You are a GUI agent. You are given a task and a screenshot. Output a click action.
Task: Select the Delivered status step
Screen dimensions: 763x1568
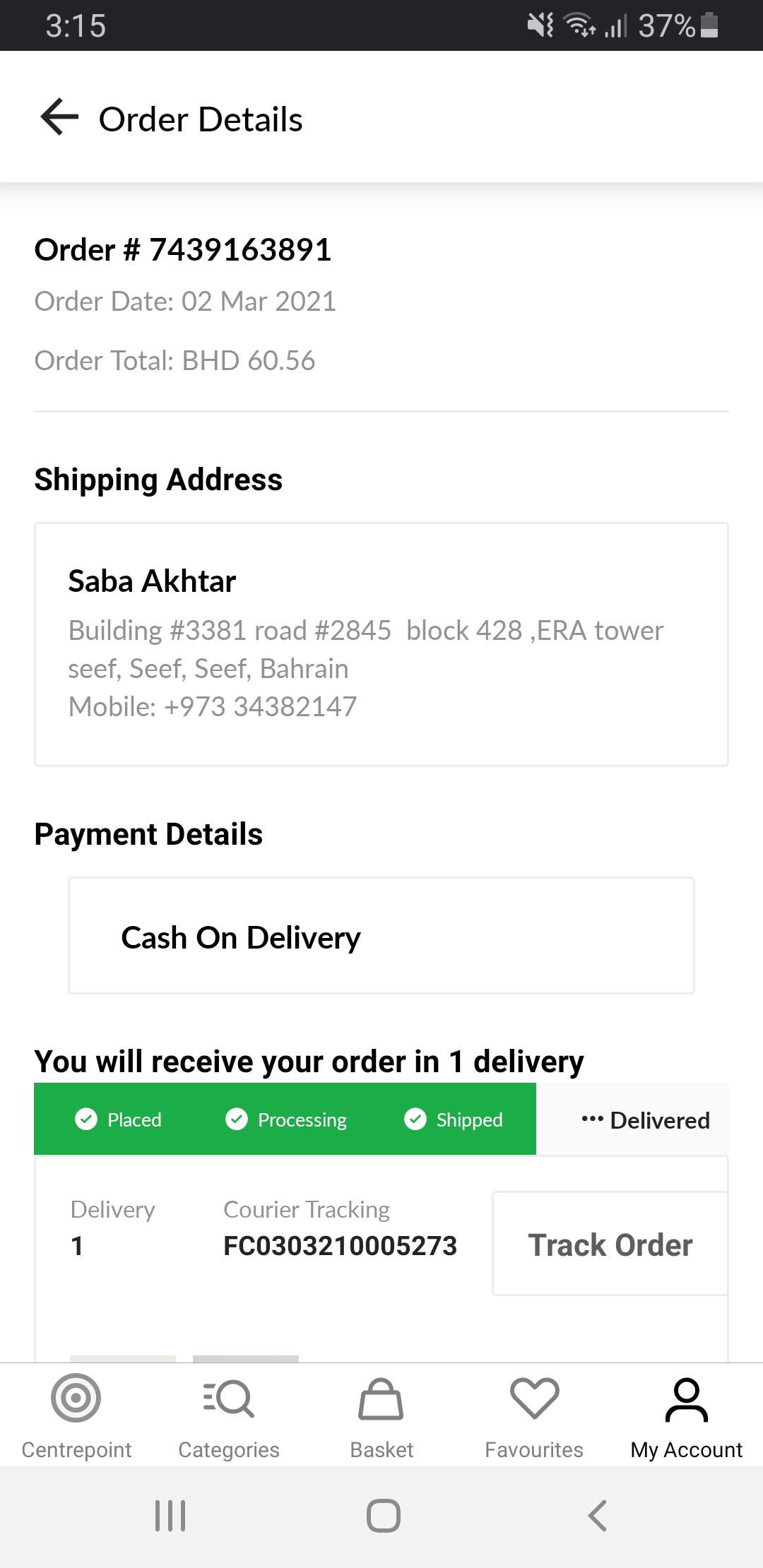coord(646,1120)
